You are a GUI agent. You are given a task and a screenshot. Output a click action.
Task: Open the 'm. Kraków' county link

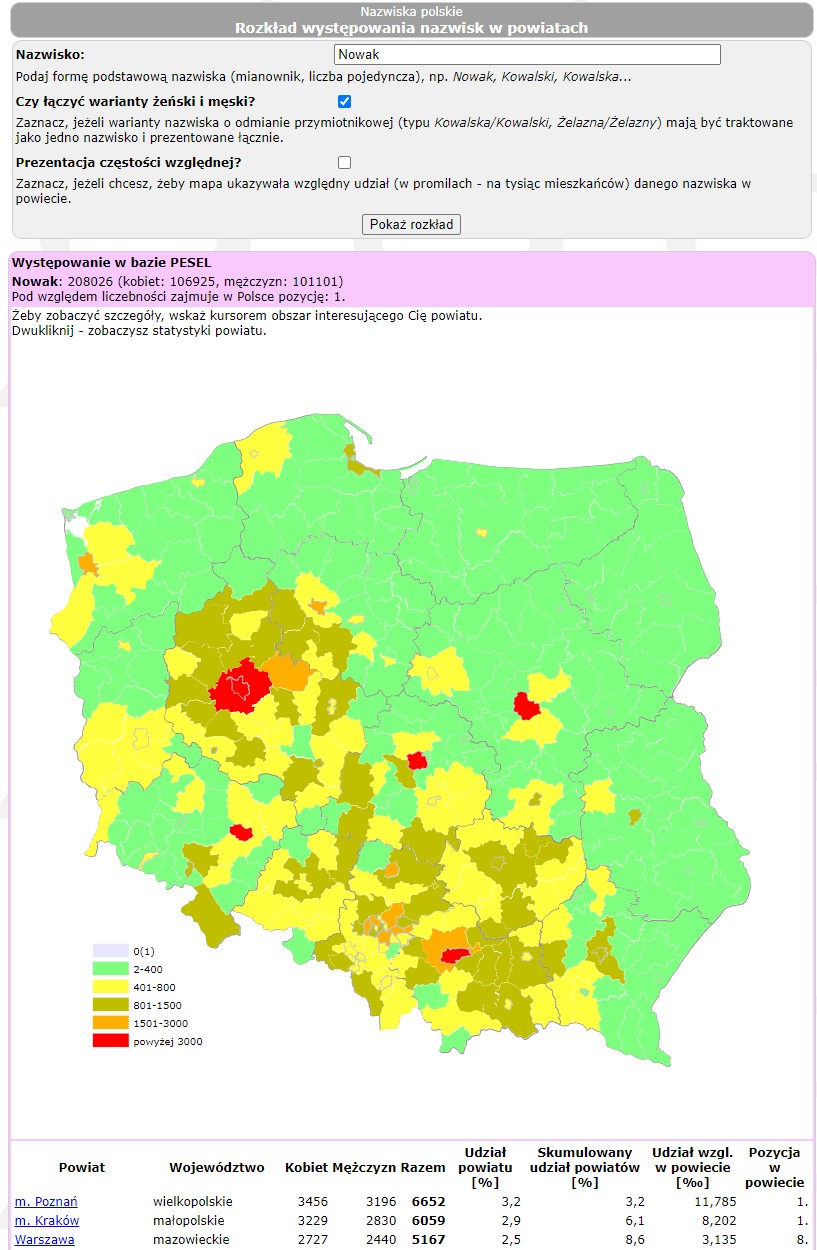tap(42, 1220)
